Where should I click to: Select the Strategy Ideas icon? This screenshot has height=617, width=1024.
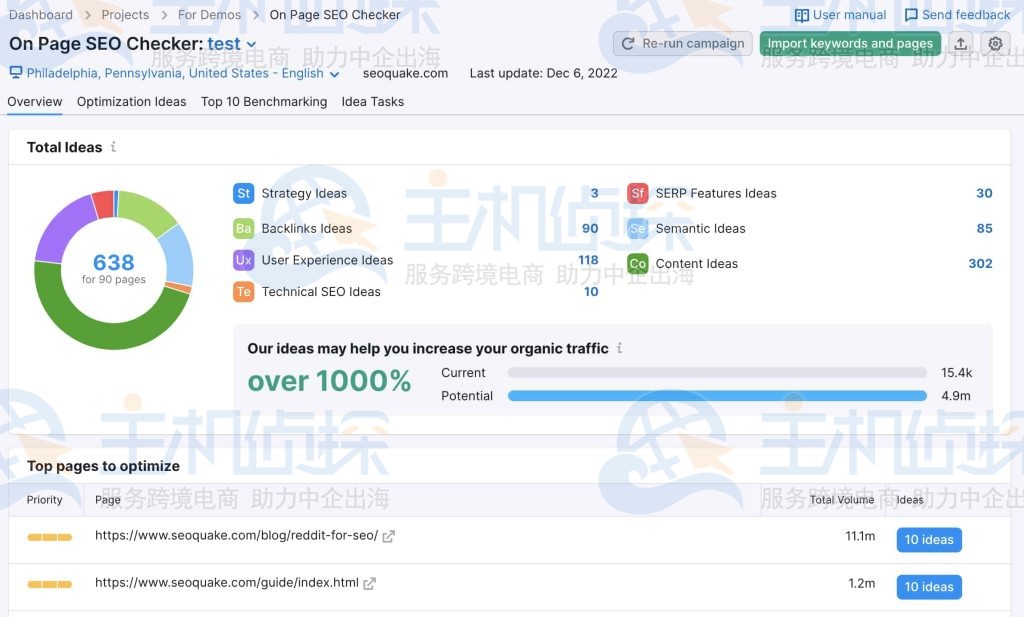point(243,193)
